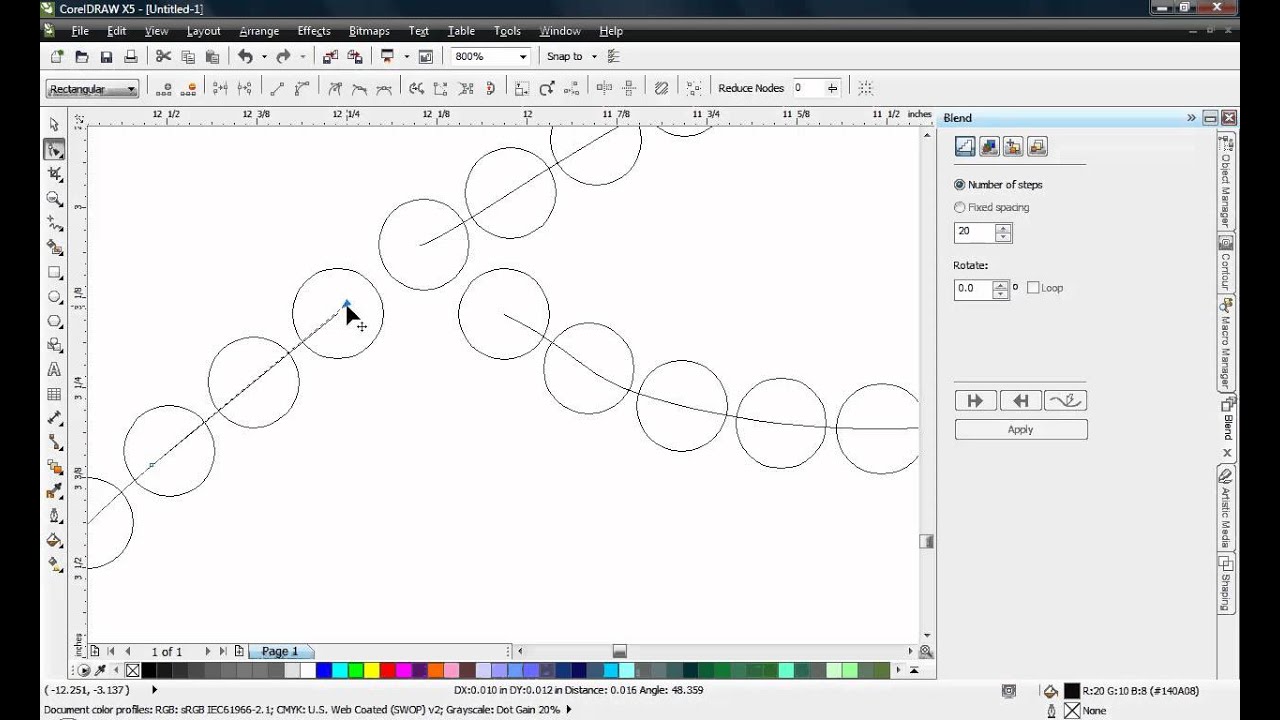Open the Bitmaps menu
This screenshot has height=720, width=1280.
[369, 31]
